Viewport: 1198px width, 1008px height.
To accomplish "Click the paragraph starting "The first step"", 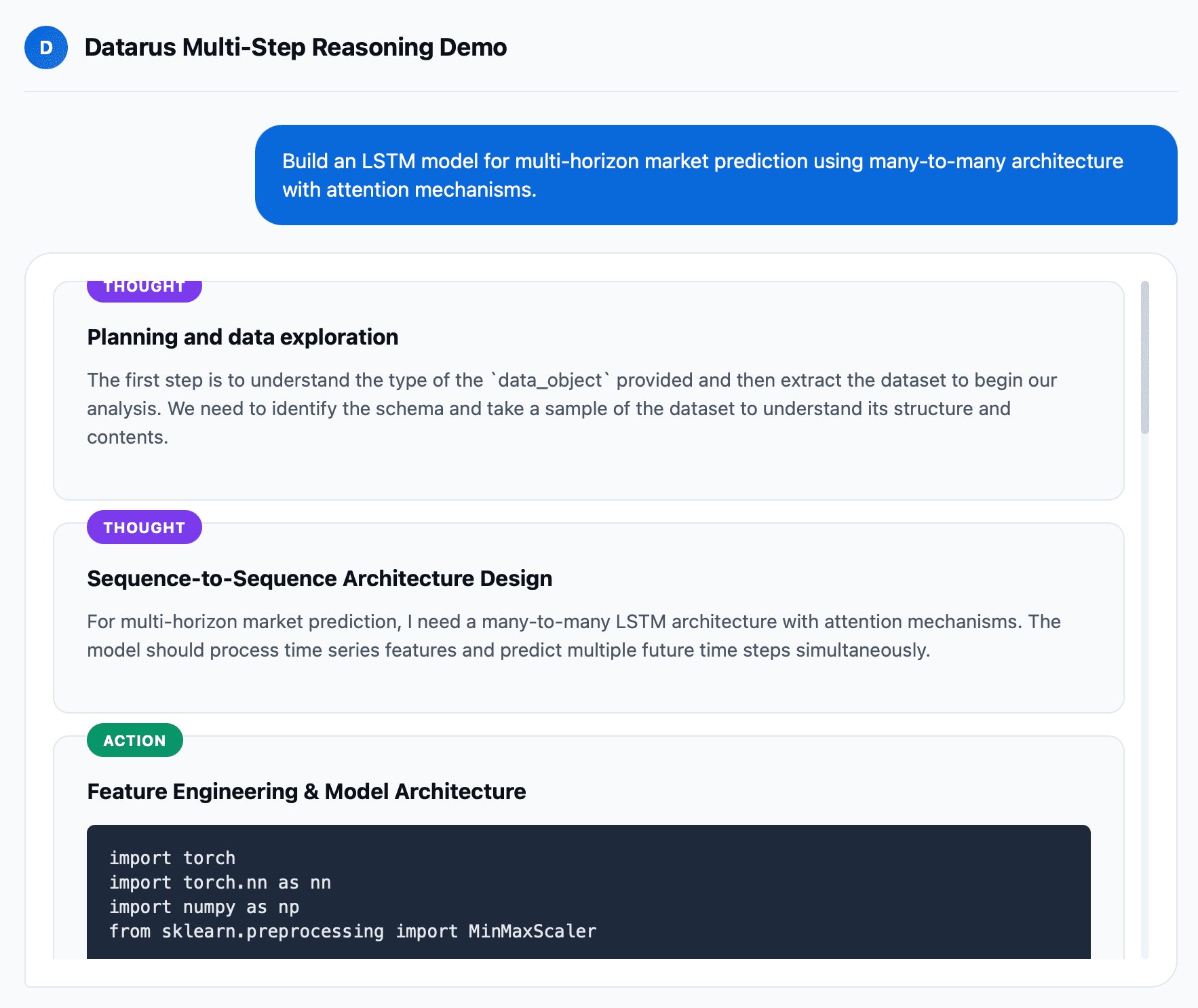I will pyautogui.click(x=571, y=408).
